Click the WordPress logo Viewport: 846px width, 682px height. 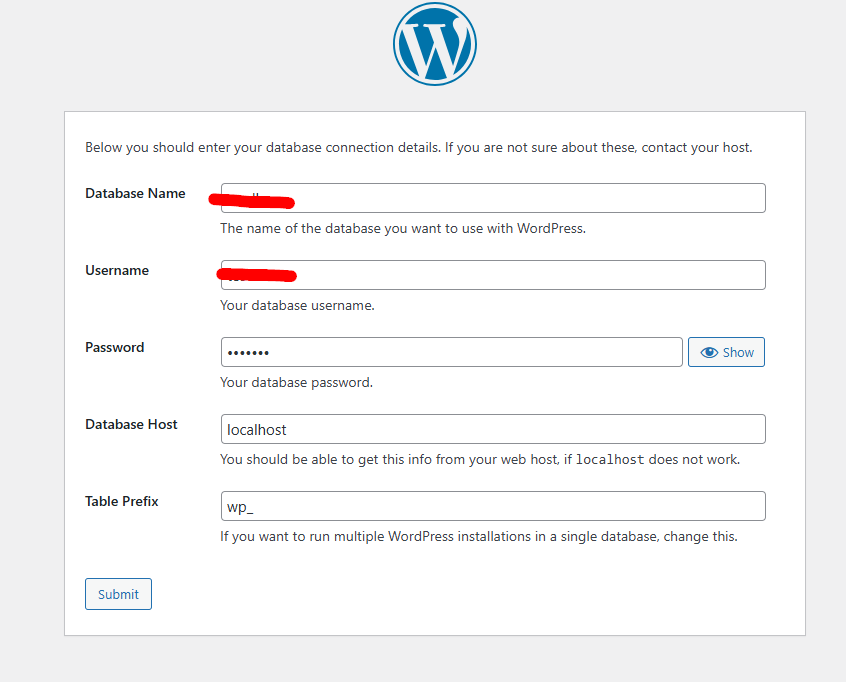(x=435, y=44)
